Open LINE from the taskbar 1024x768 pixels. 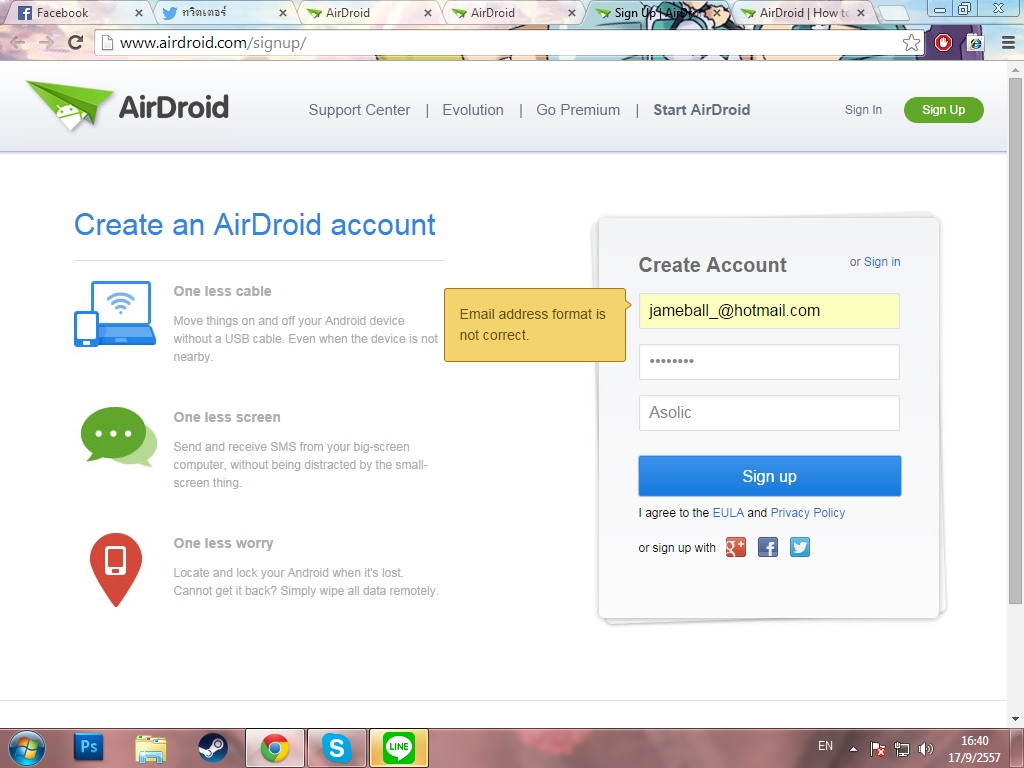tap(399, 748)
